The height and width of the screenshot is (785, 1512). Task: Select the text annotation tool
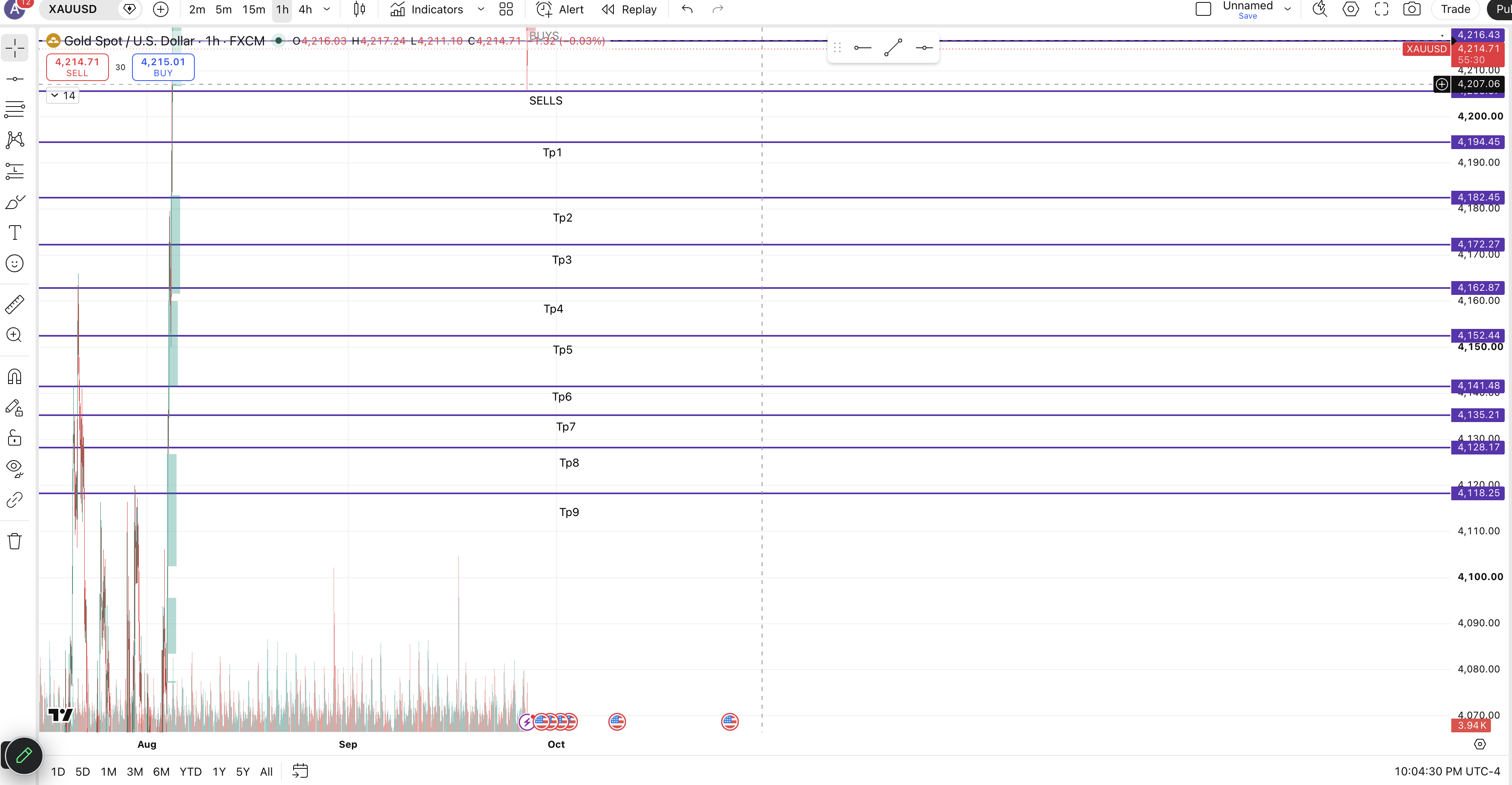coord(15,233)
